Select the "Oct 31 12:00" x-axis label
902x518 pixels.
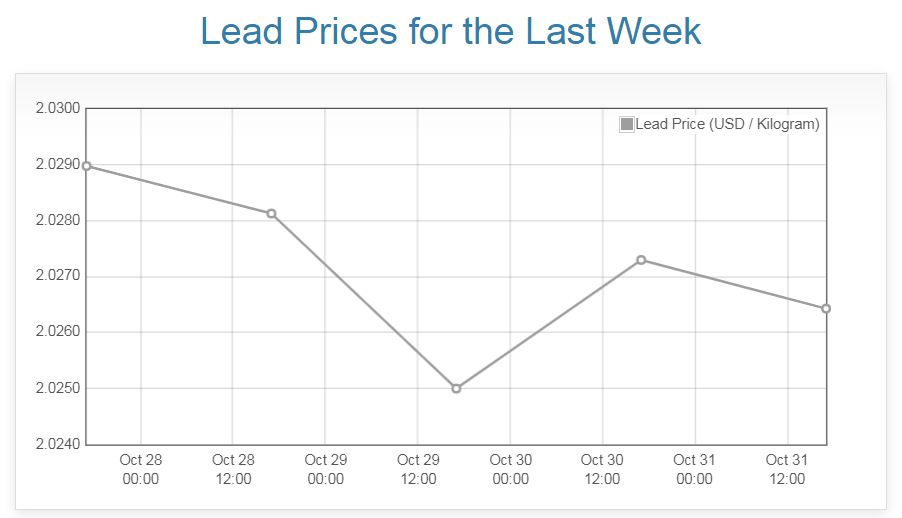point(787,469)
